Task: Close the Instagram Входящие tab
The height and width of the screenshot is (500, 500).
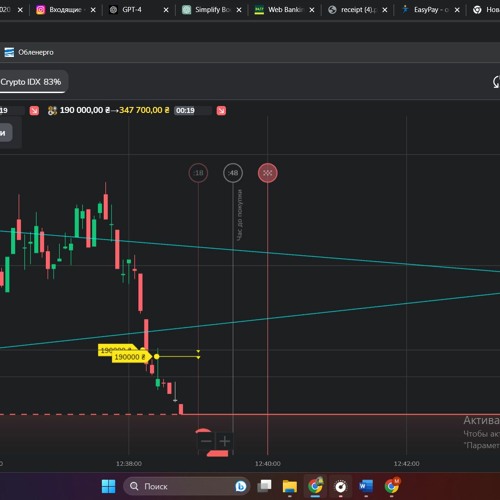Action: tap(93, 10)
